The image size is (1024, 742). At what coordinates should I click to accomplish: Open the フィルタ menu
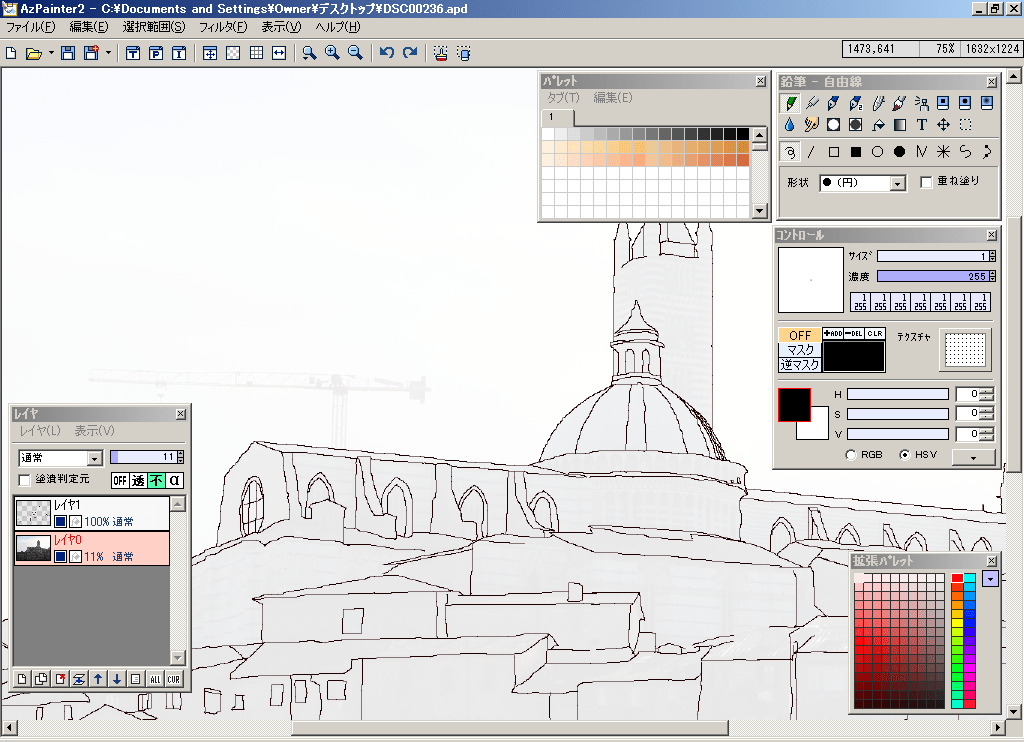pyautogui.click(x=222, y=28)
